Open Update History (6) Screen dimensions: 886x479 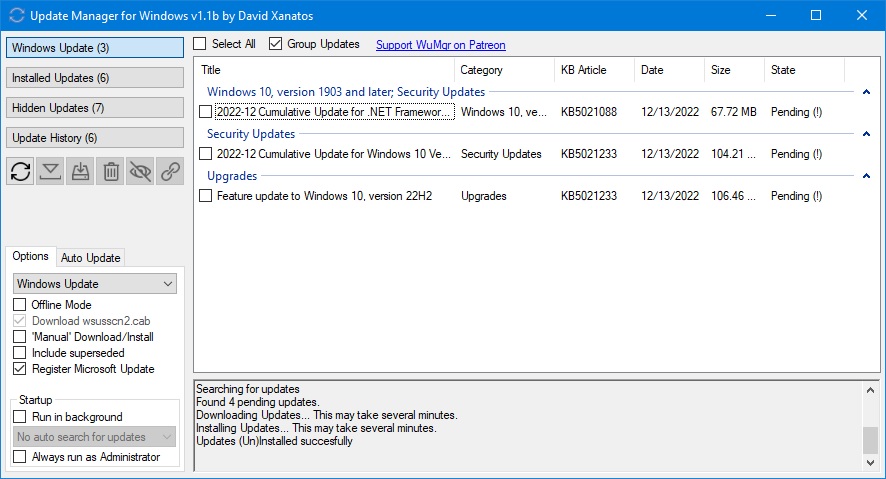coord(95,138)
